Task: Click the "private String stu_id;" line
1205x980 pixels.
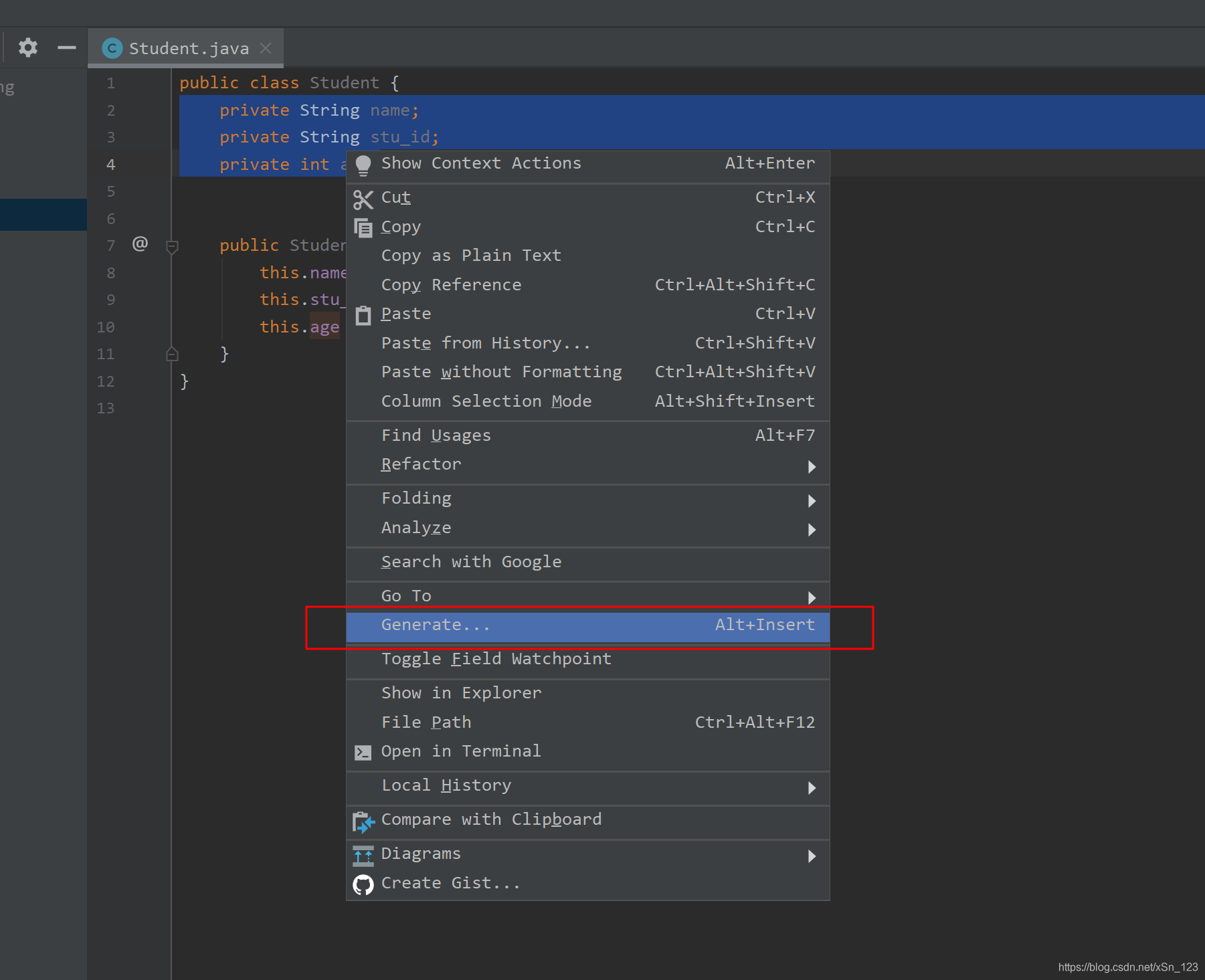Action: [x=329, y=137]
